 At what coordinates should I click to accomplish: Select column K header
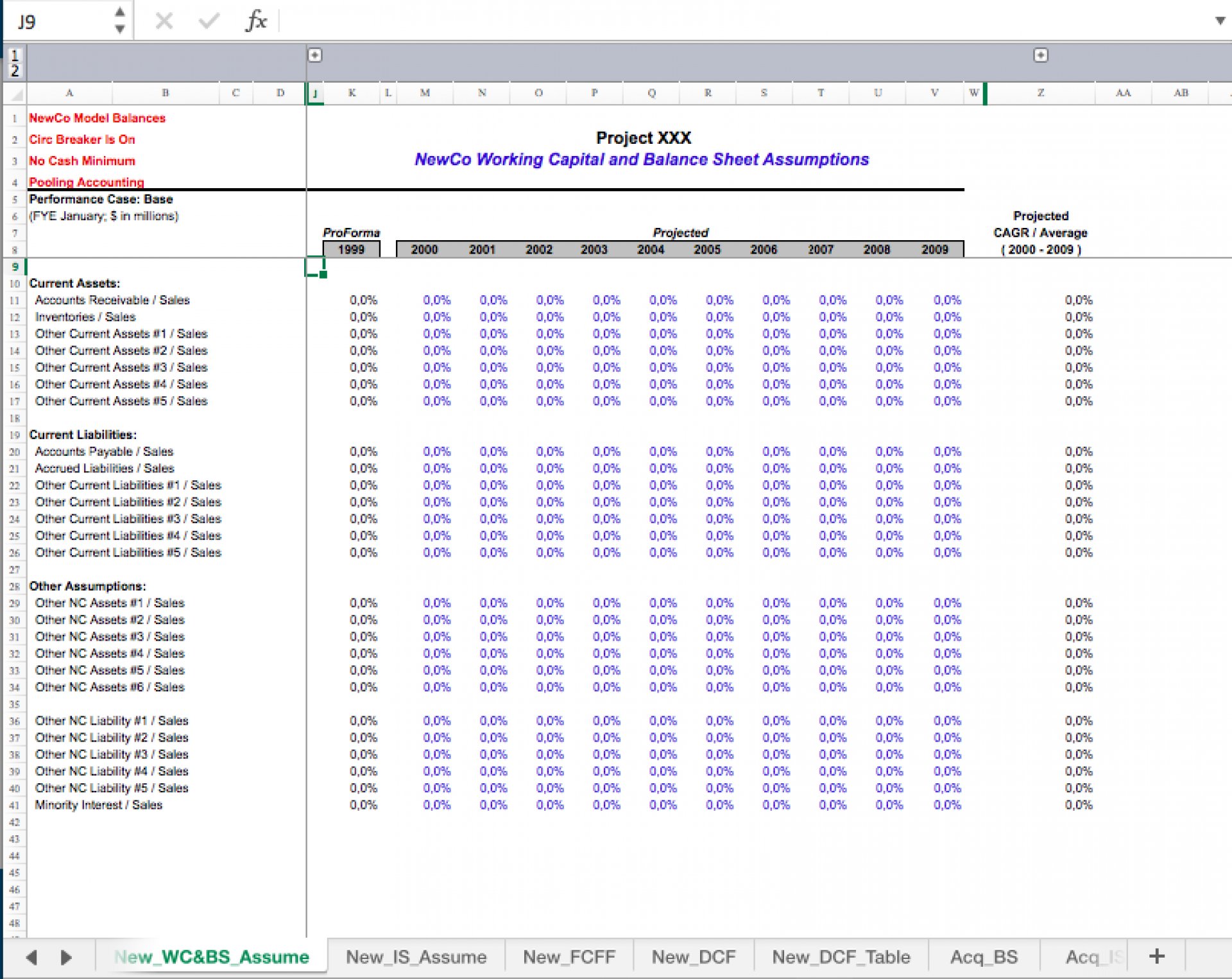(352, 93)
